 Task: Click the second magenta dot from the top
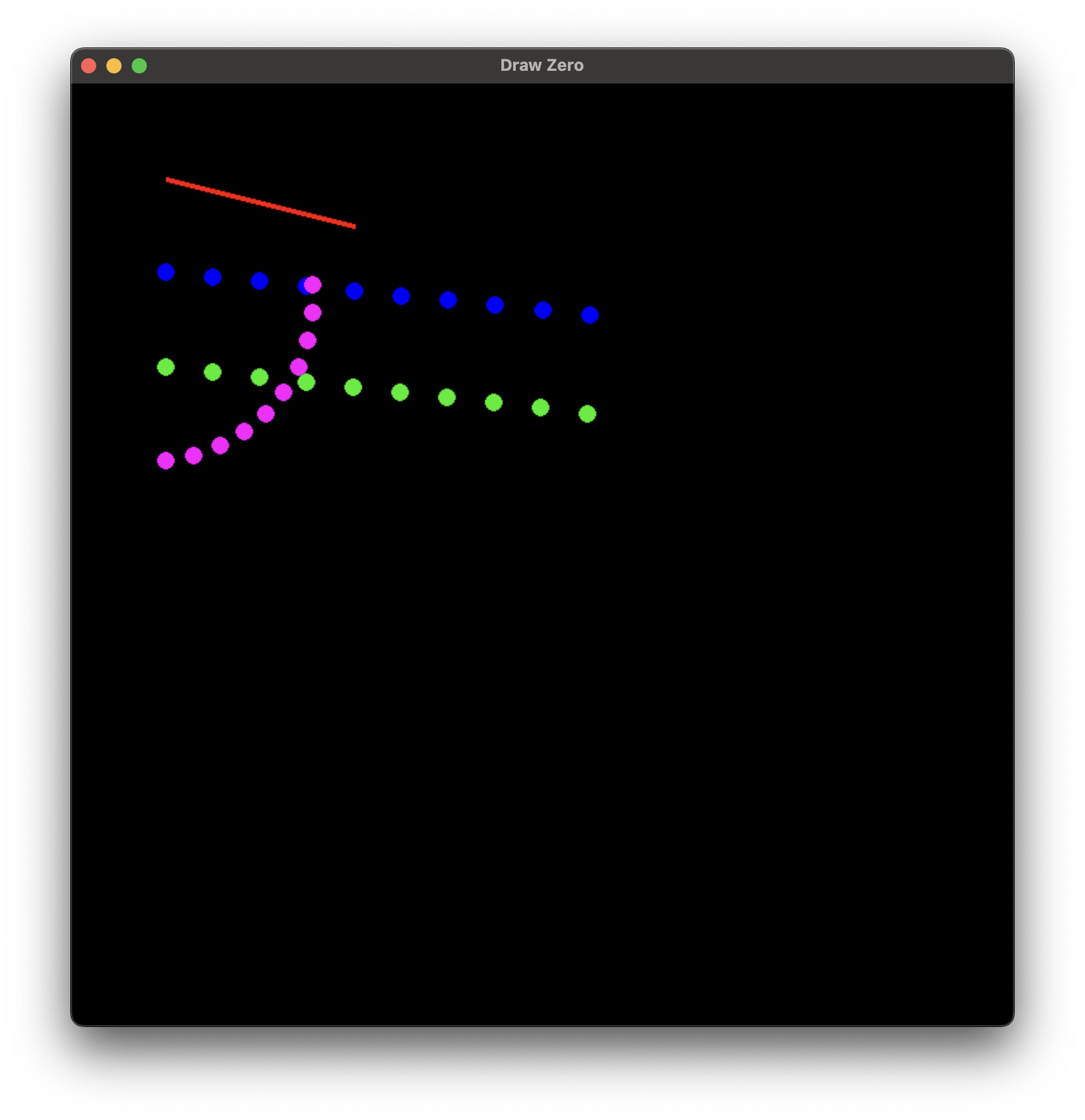pos(313,313)
